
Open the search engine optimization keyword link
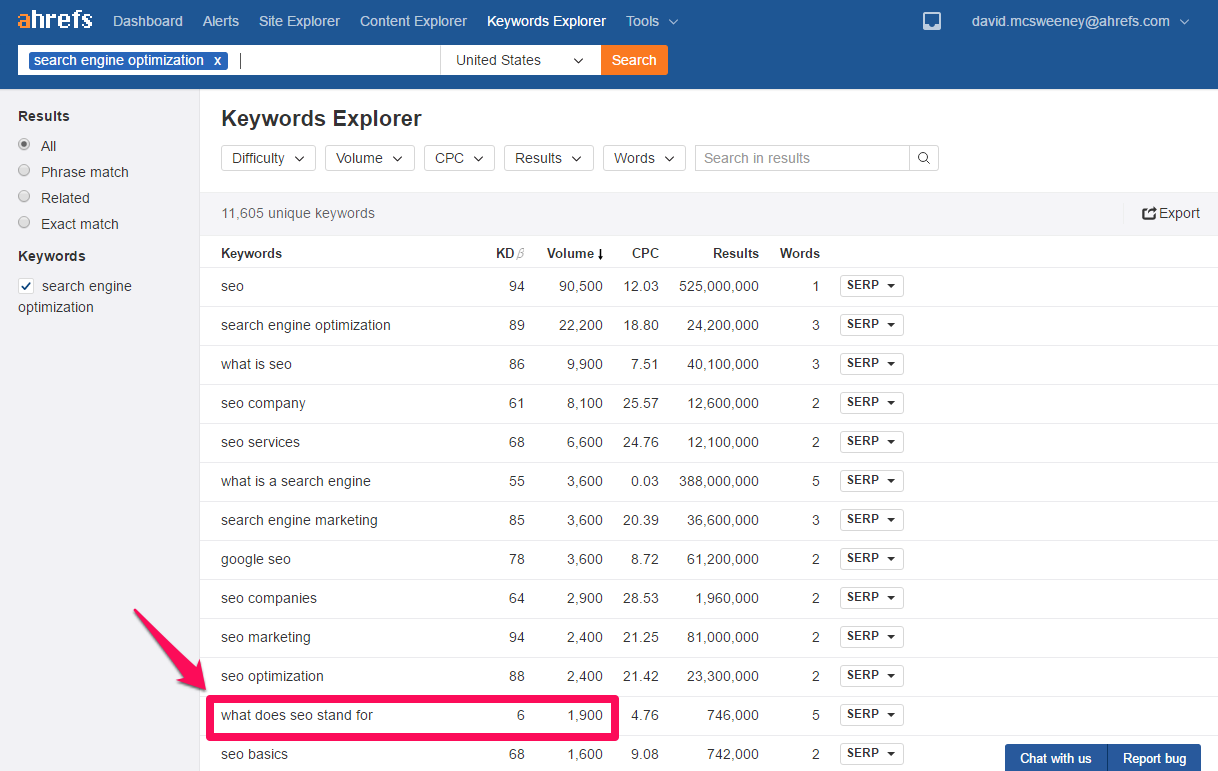[x=306, y=325]
